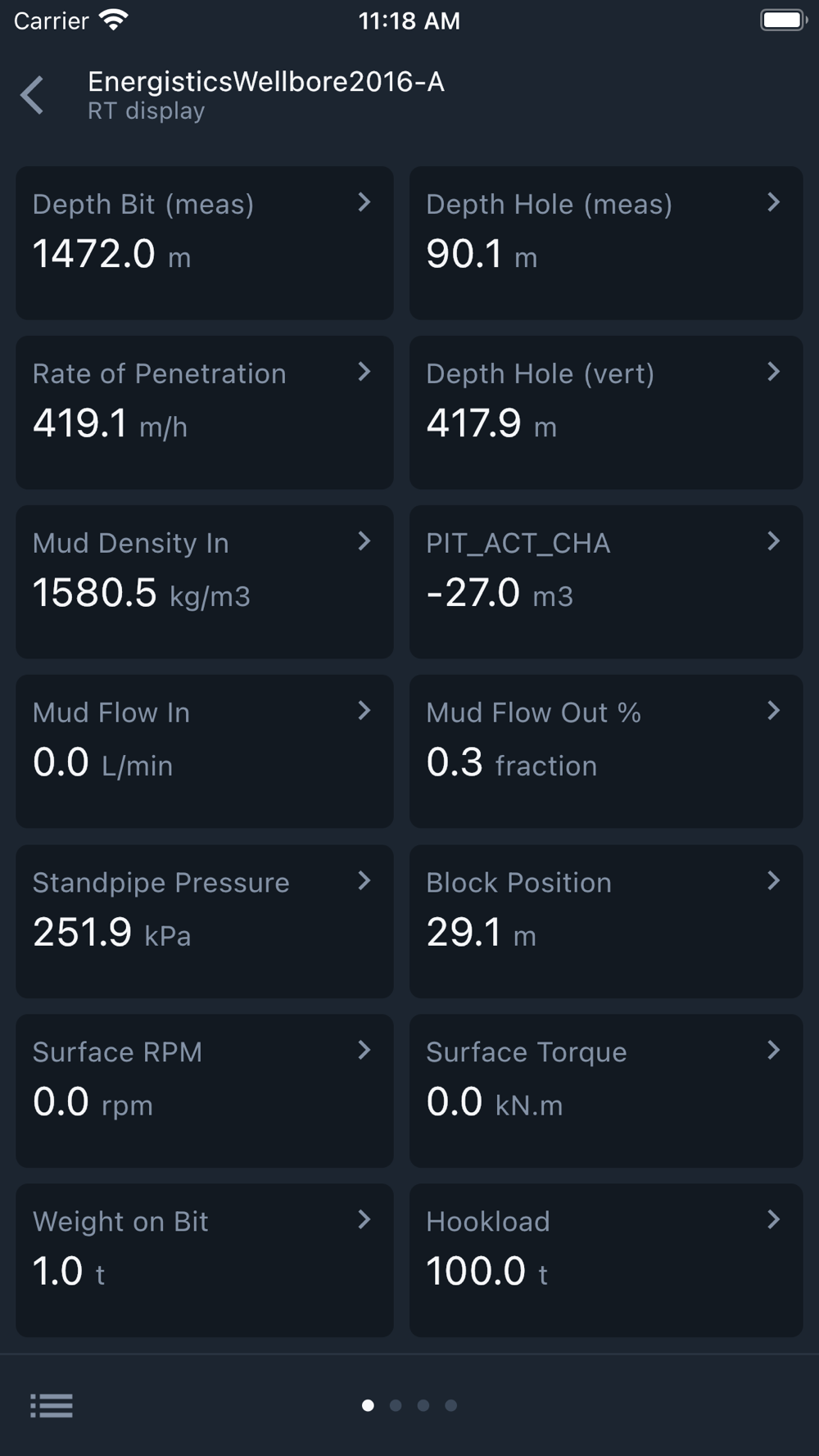This screenshot has height=1456, width=819.
Task: Tap the Block Position value 29.1
Action: (x=464, y=932)
